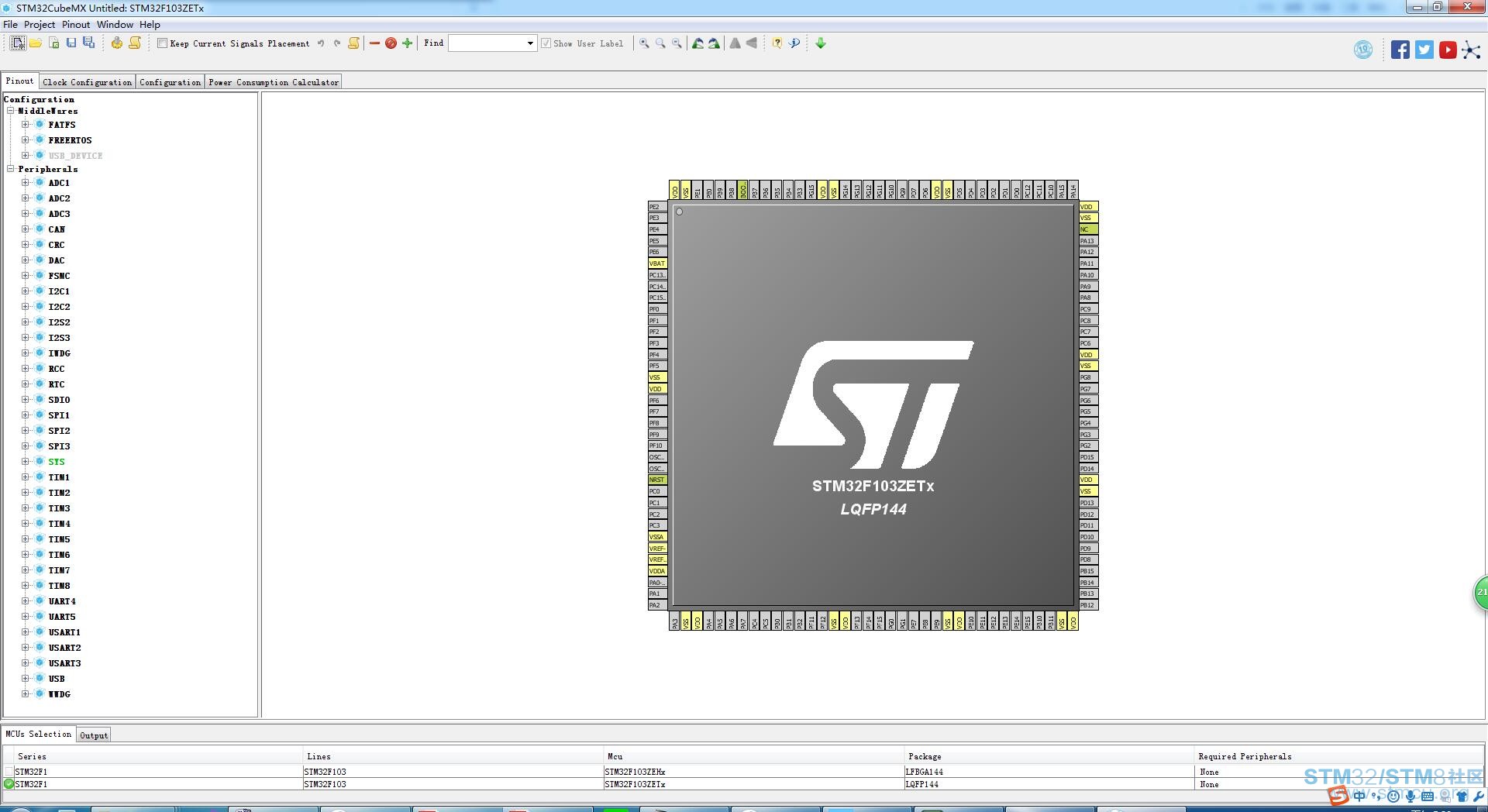Click the Required Peripherals column header
The image size is (1488, 812).
click(1339, 756)
